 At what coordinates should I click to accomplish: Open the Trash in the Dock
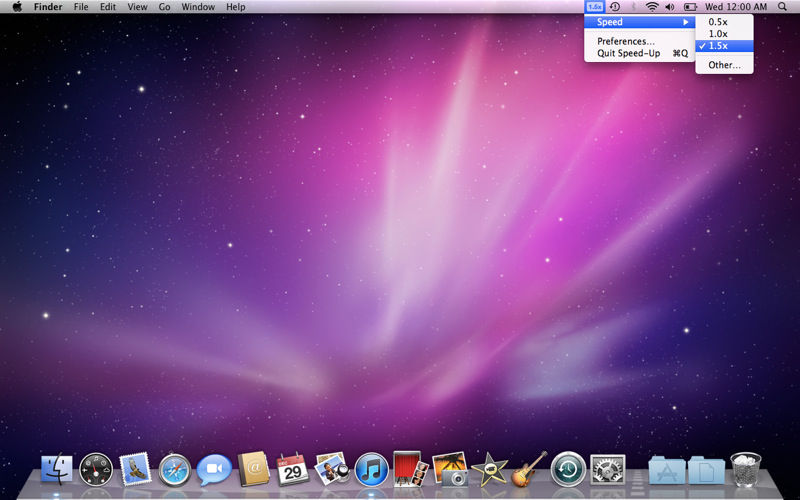pos(745,469)
